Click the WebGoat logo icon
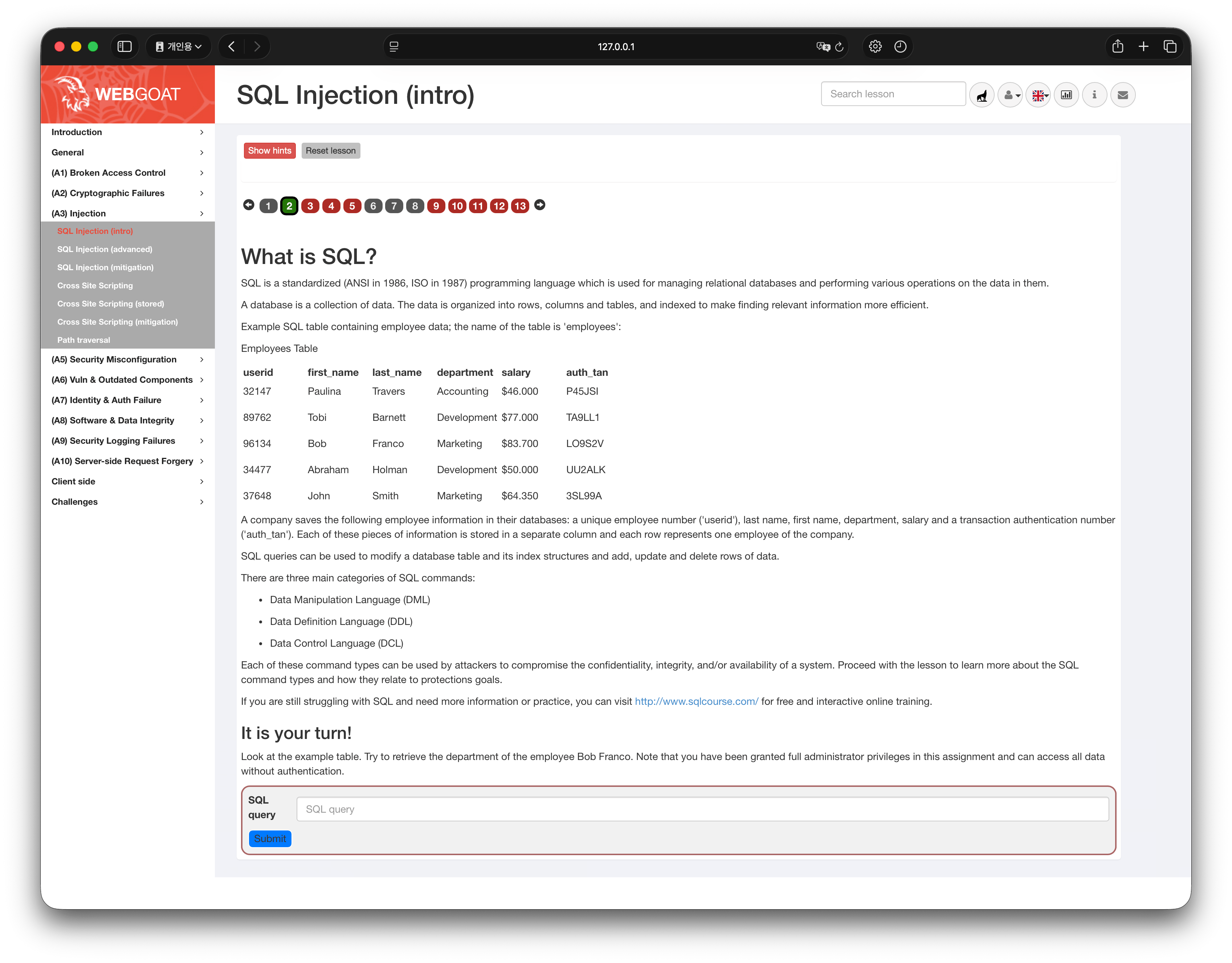 click(72, 94)
